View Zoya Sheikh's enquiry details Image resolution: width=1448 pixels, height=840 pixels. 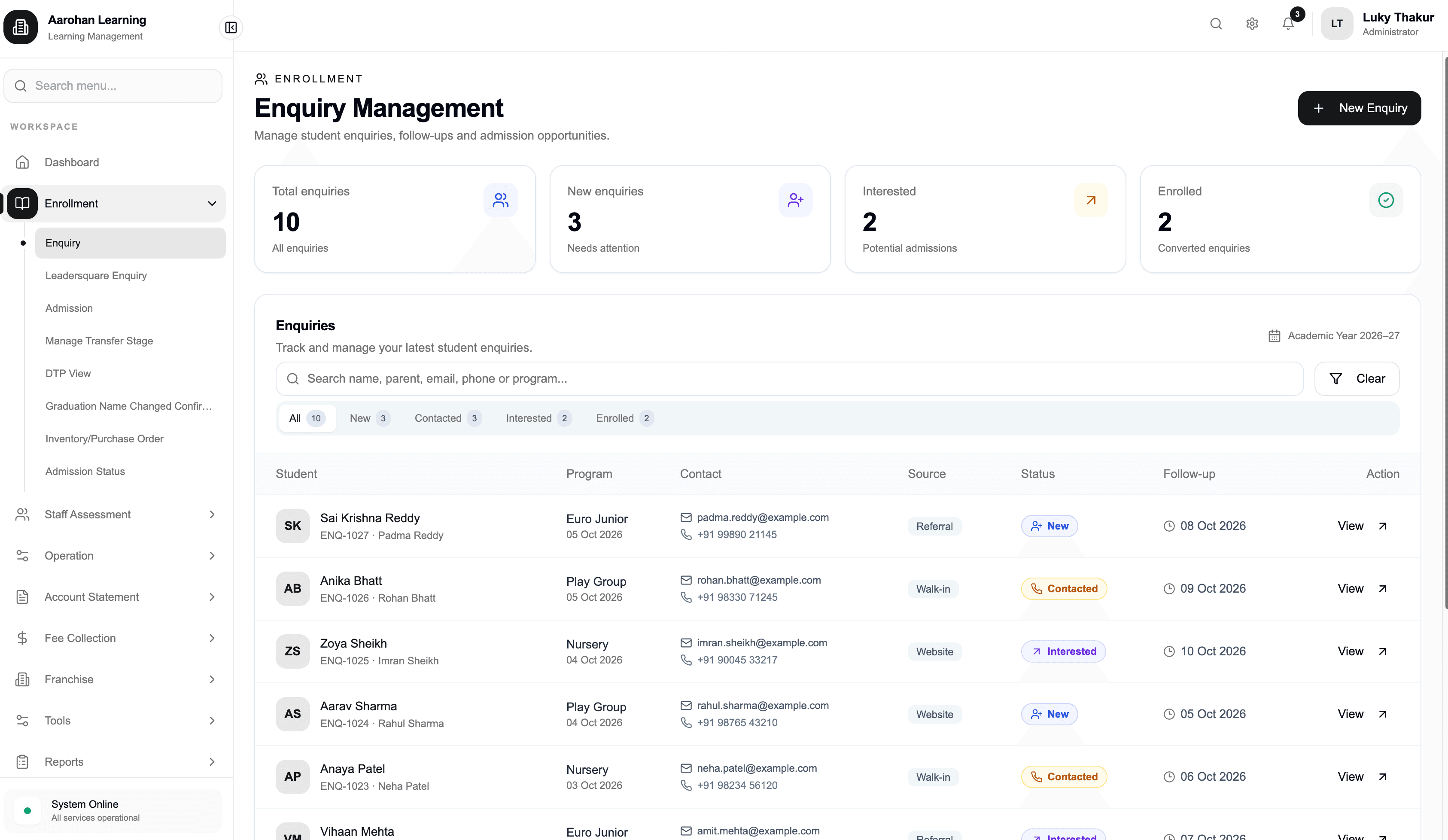tap(1363, 651)
